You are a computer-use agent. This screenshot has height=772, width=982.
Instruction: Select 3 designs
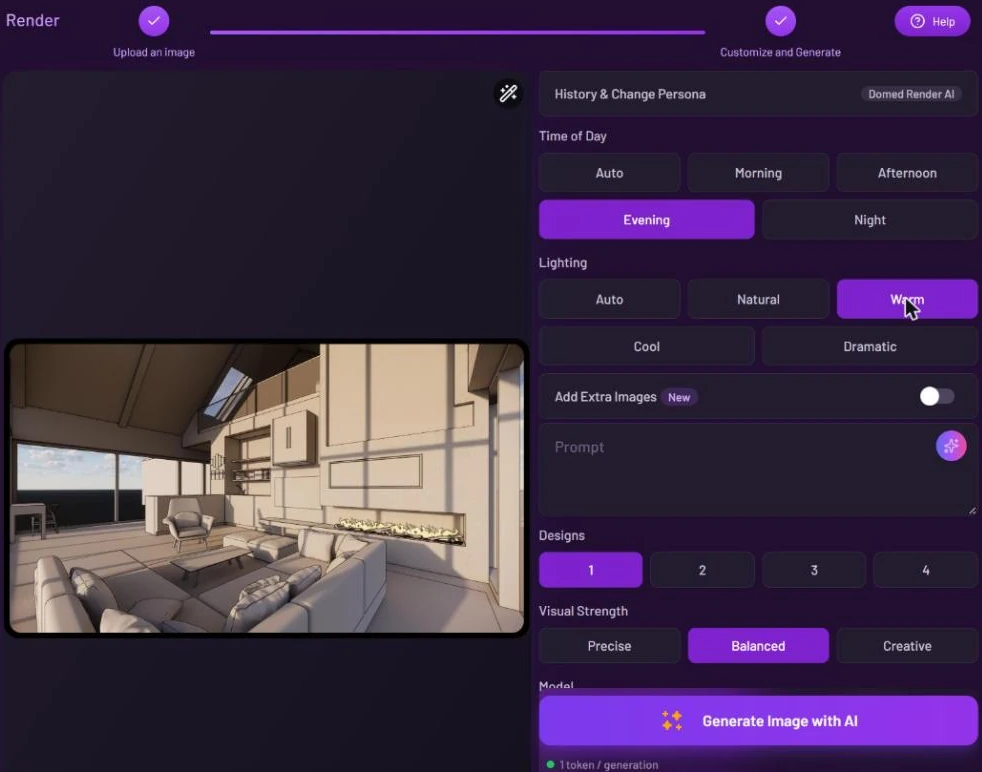[814, 570]
